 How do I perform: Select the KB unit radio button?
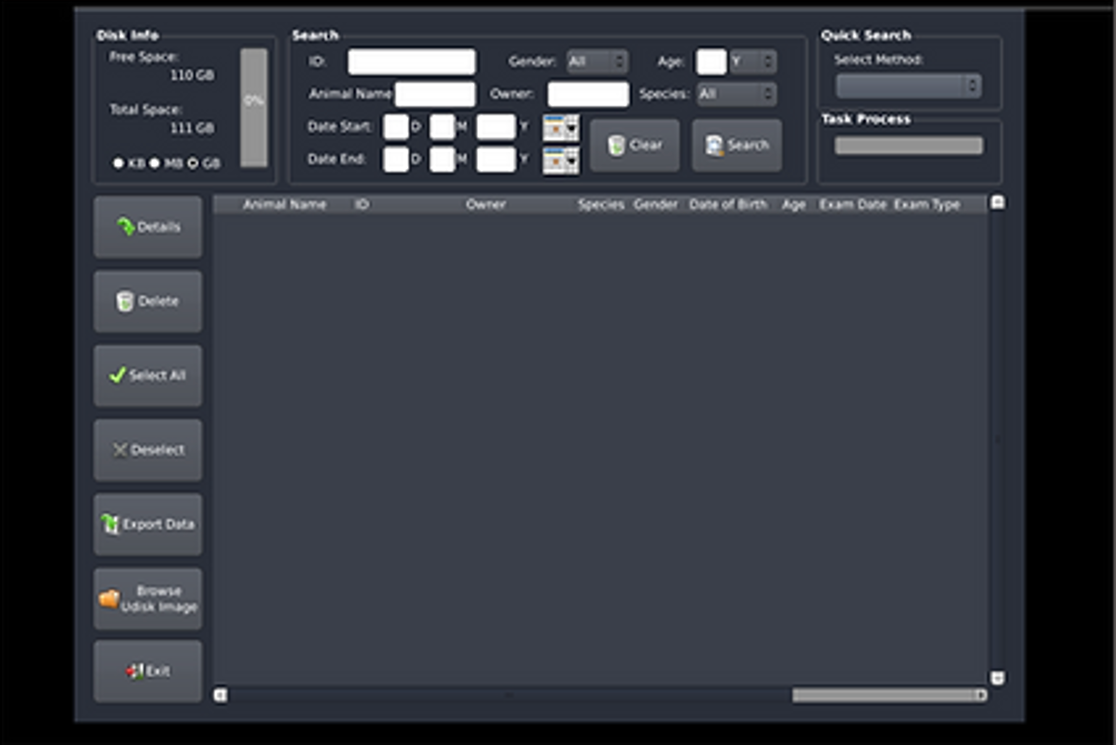pyautogui.click(x=119, y=163)
